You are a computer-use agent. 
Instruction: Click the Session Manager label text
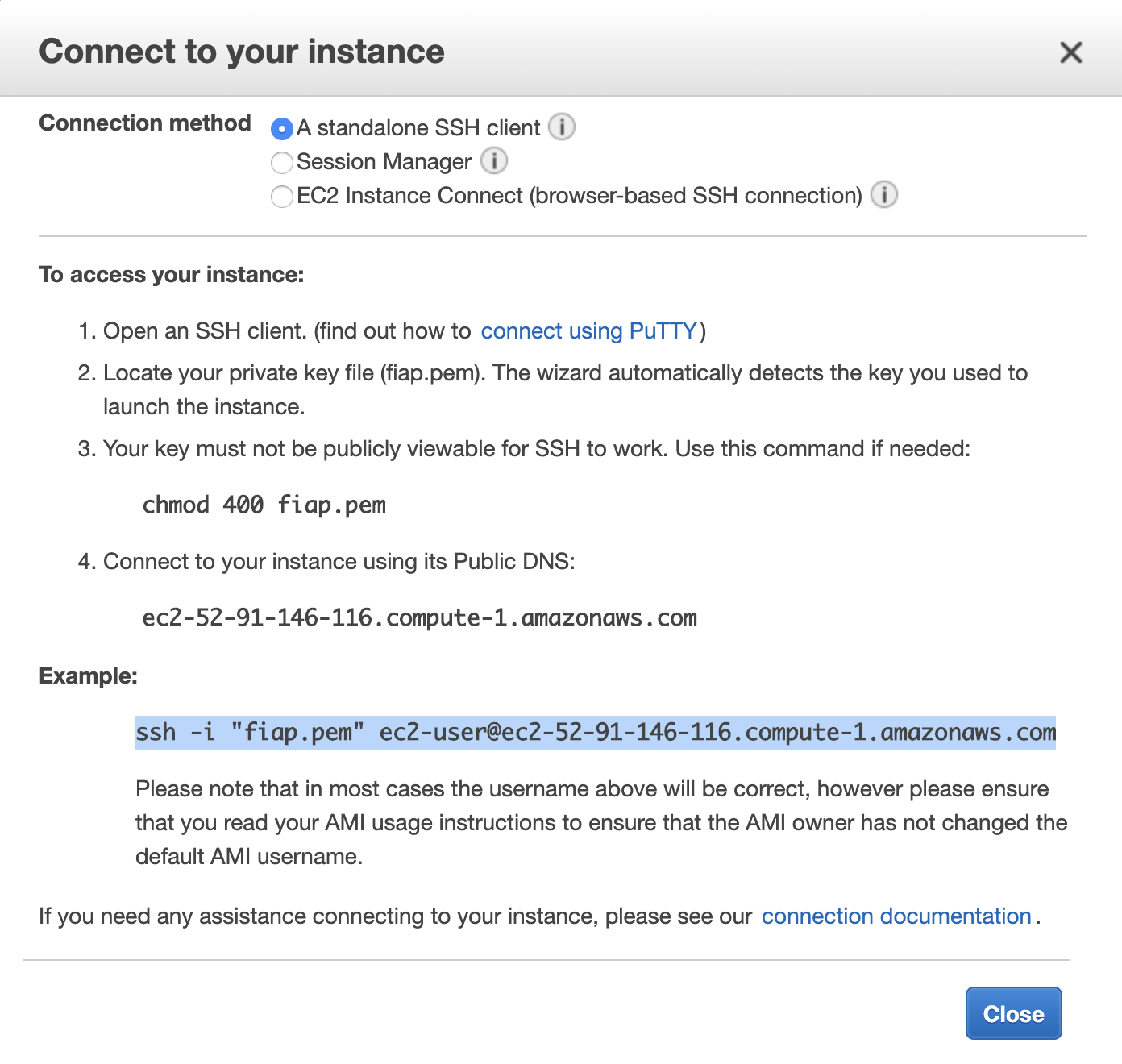tap(384, 162)
